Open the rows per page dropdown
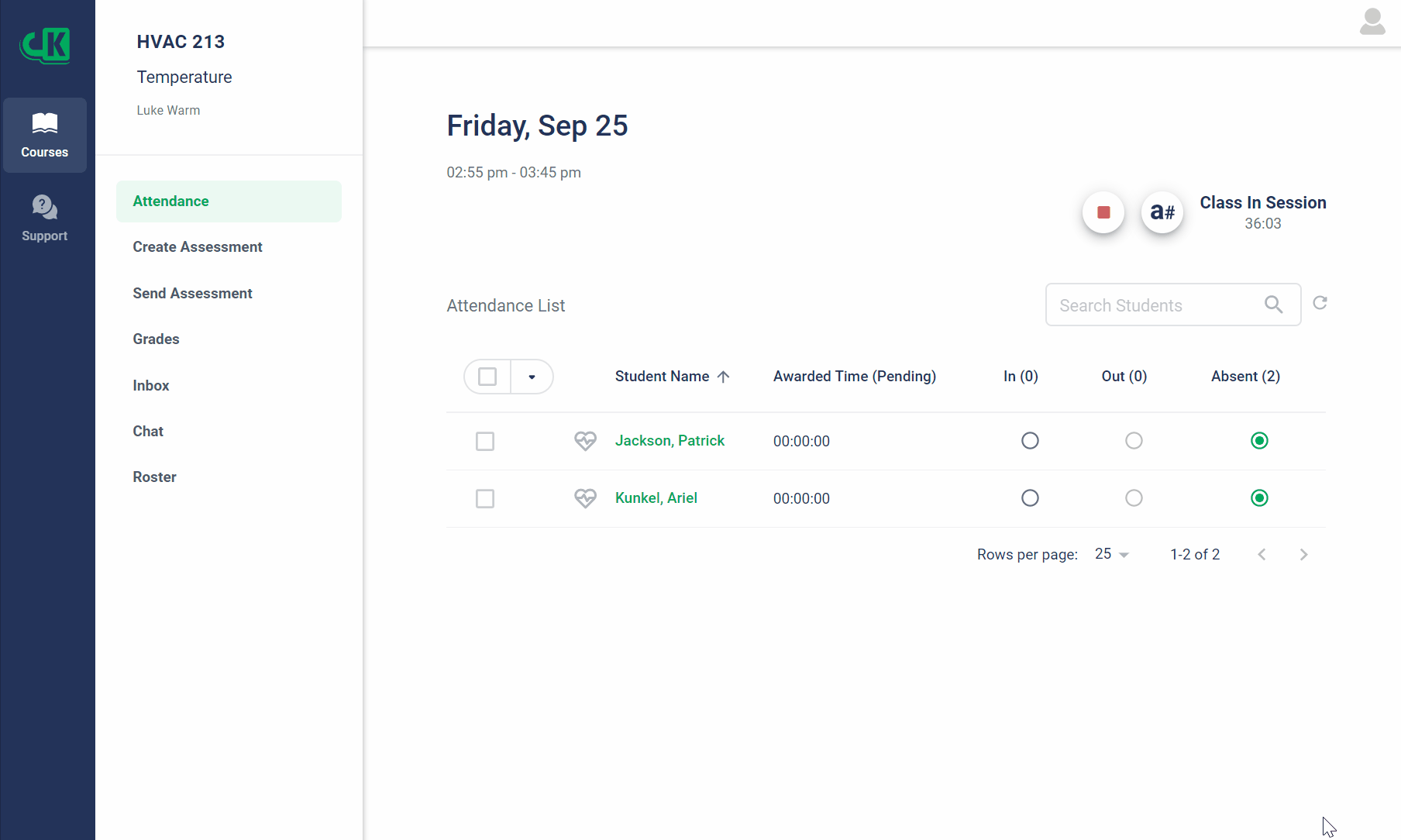1401x840 pixels. coord(1112,554)
